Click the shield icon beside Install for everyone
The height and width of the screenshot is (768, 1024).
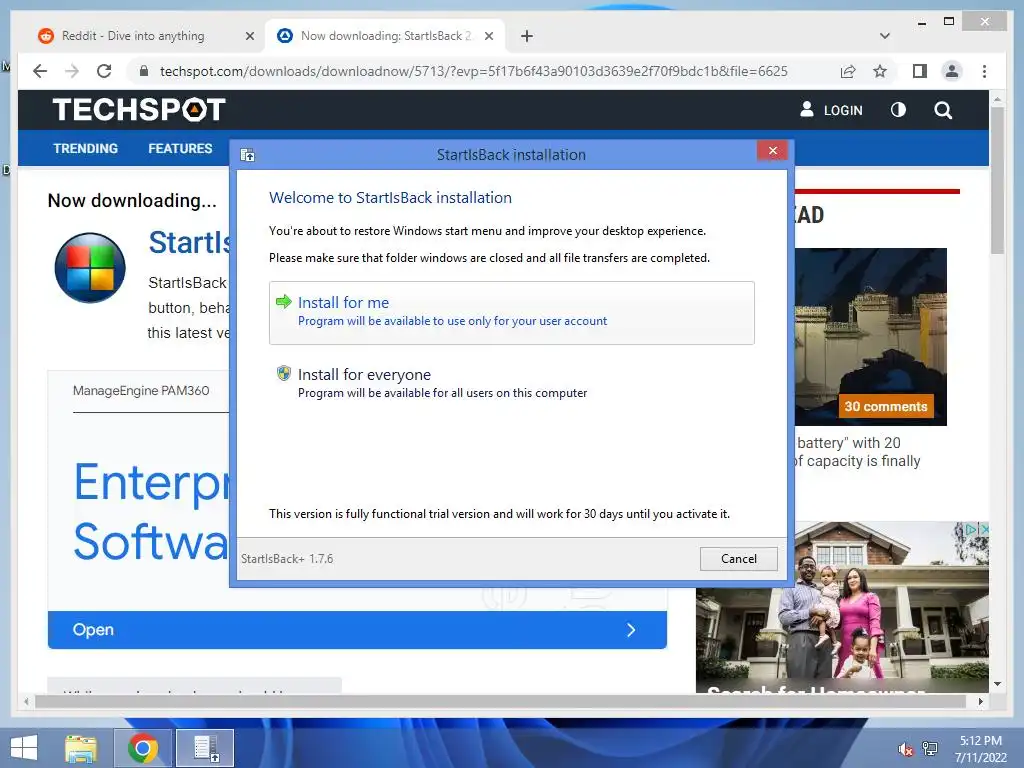point(283,374)
